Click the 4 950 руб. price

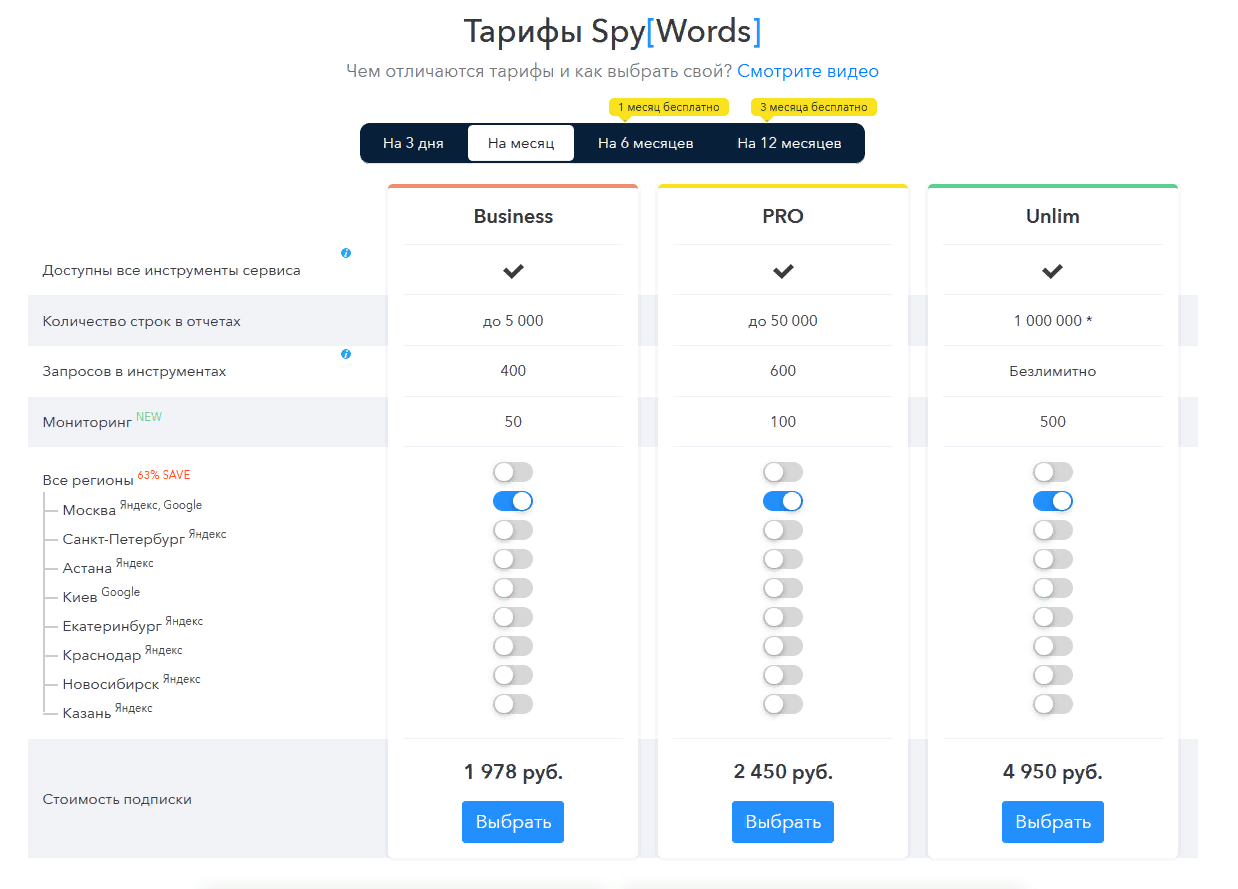tap(1053, 772)
